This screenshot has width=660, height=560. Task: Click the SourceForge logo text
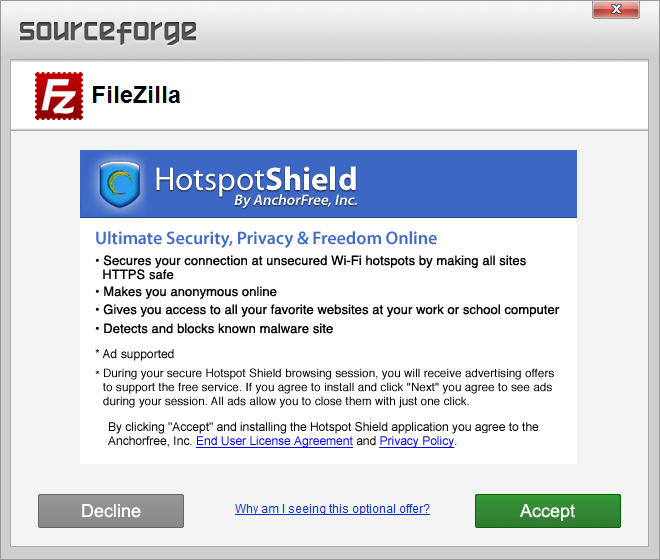(x=108, y=32)
